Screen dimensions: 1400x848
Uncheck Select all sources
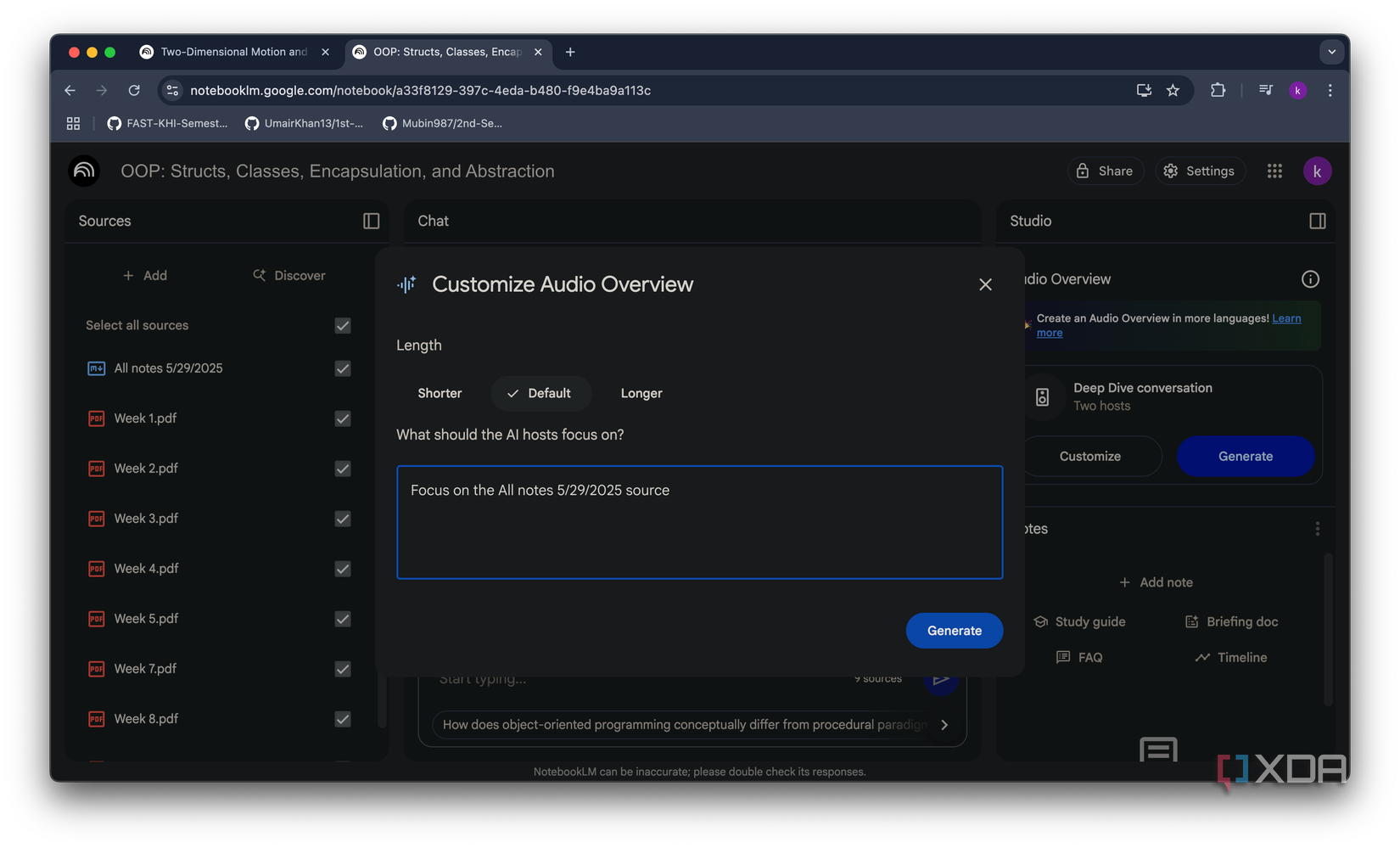[342, 325]
